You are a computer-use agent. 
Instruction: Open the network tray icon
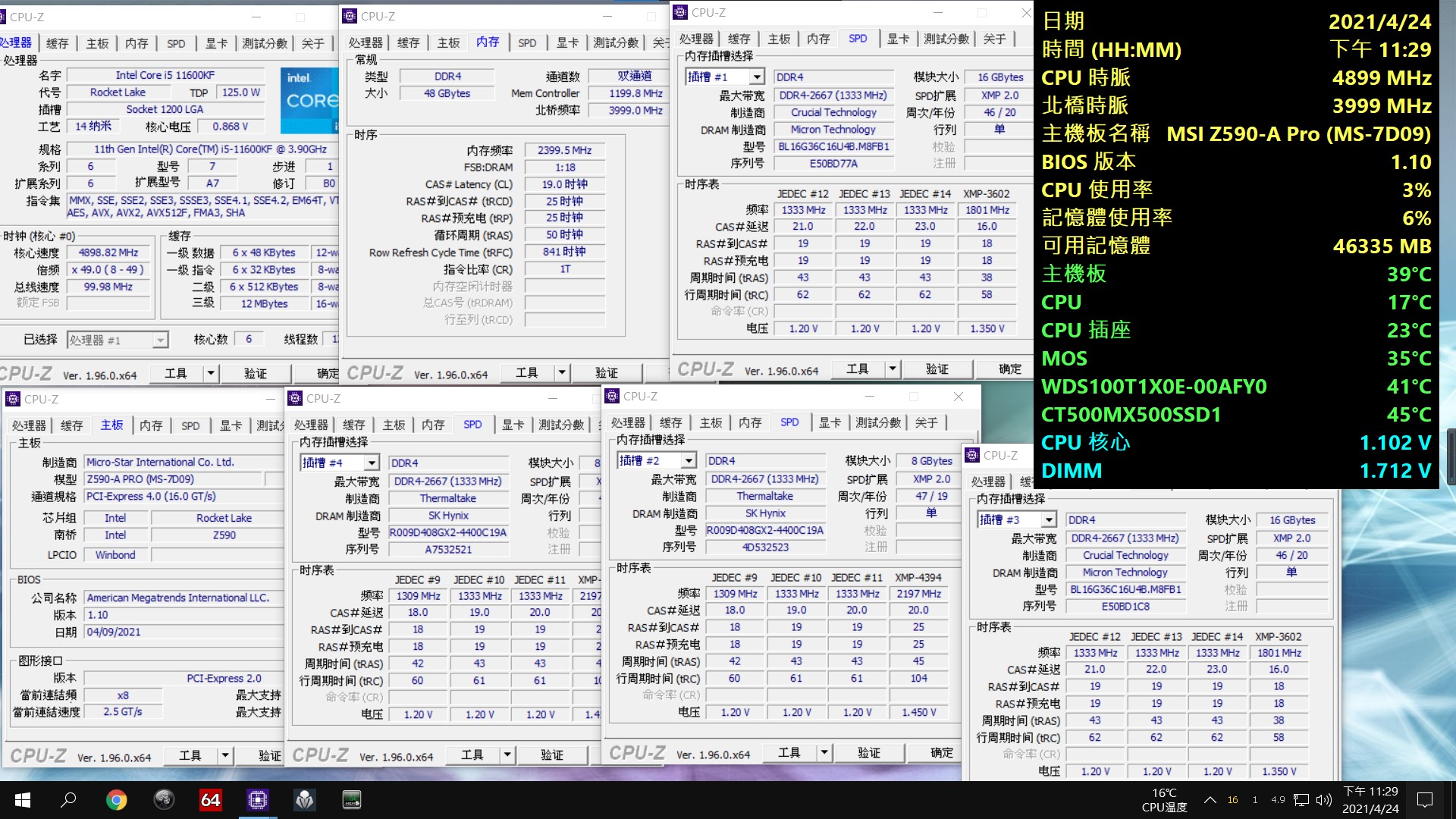coord(1301,799)
